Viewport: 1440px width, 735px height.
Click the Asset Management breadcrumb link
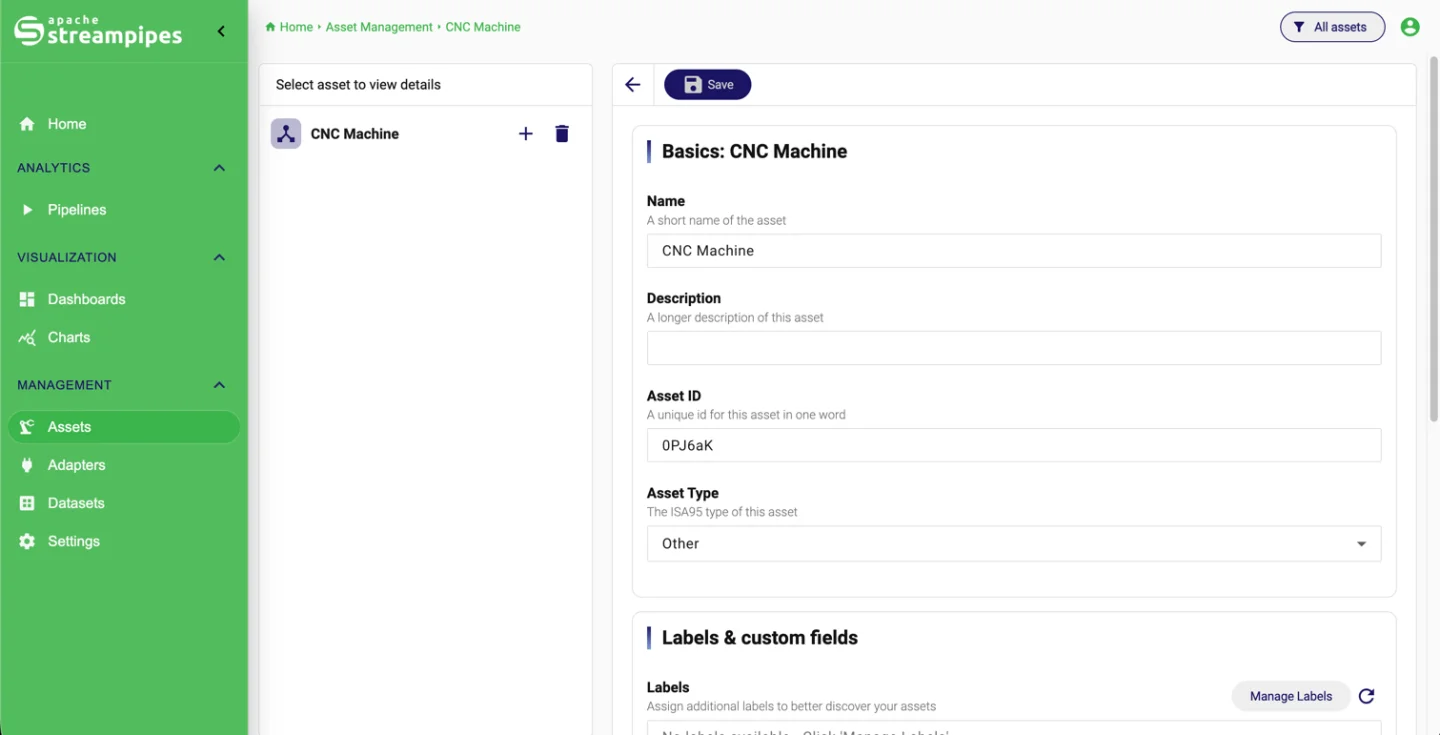pyautogui.click(x=379, y=27)
